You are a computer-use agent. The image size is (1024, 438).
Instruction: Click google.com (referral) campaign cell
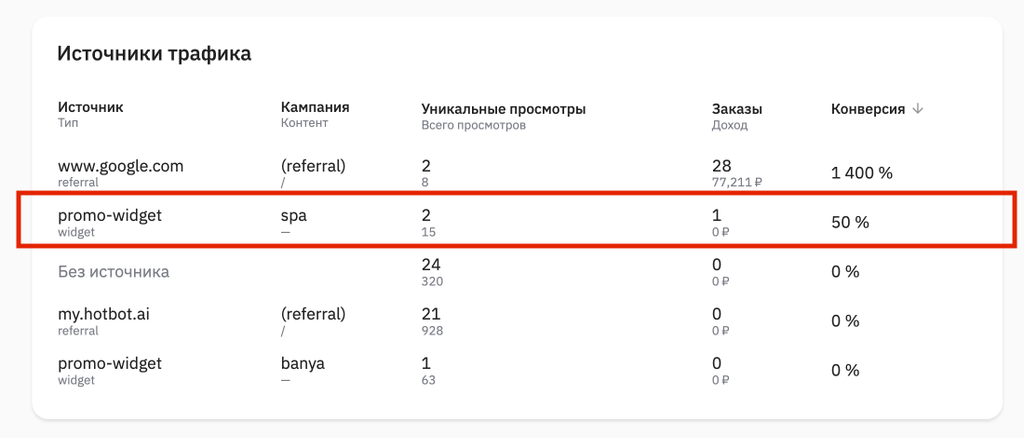pos(313,166)
